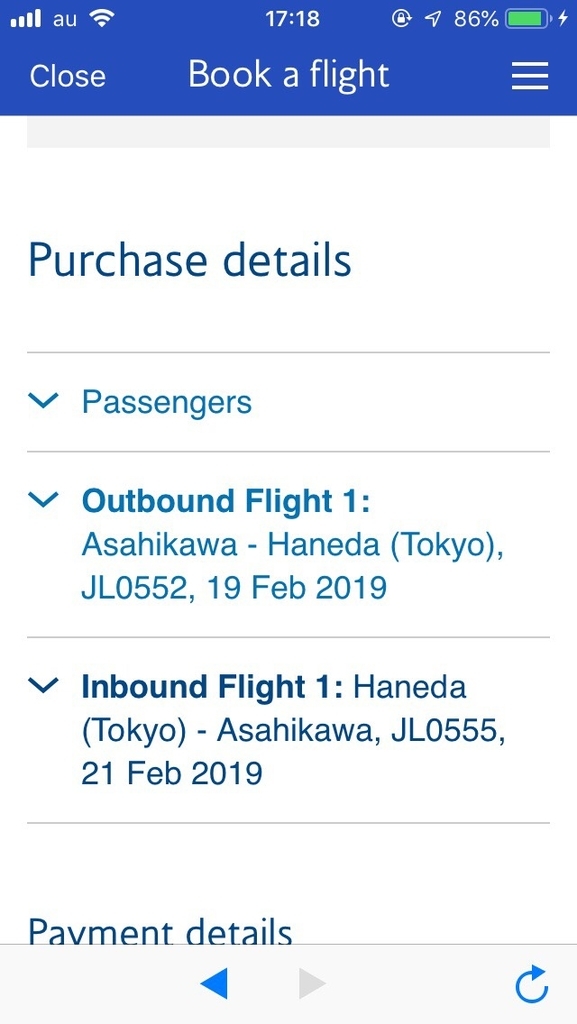Collapse the Outbound Flight 1 section
Image resolution: width=577 pixels, height=1024 pixels.
(x=43, y=499)
